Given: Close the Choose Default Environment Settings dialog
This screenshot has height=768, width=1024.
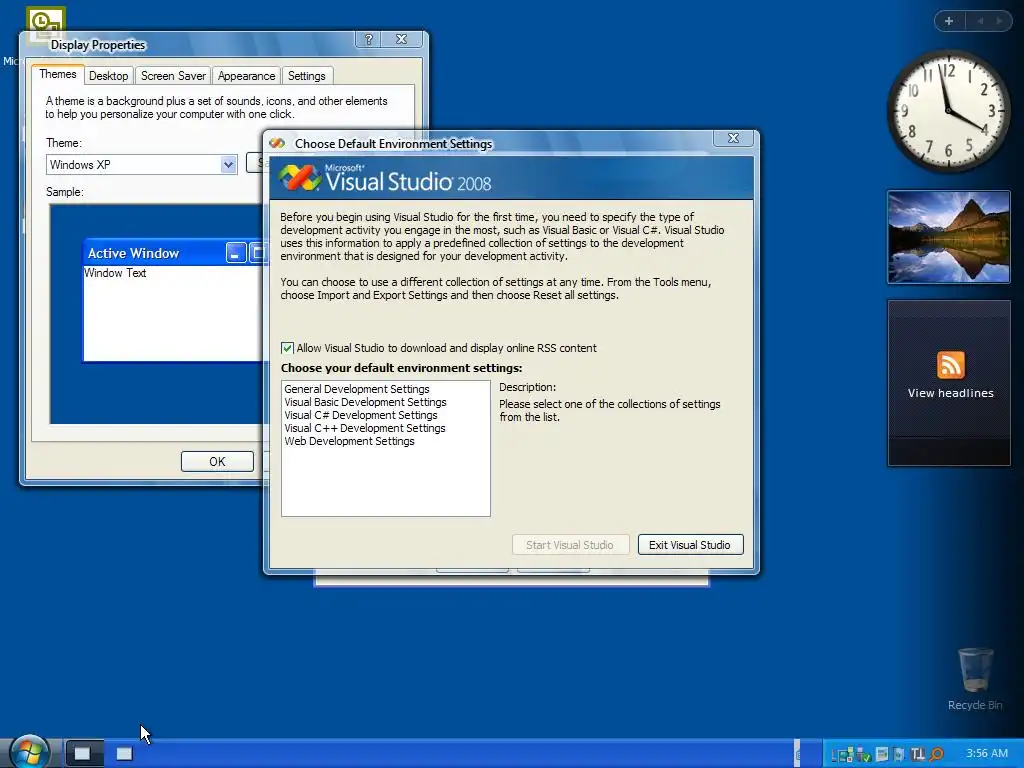Looking at the screenshot, I should 733,138.
